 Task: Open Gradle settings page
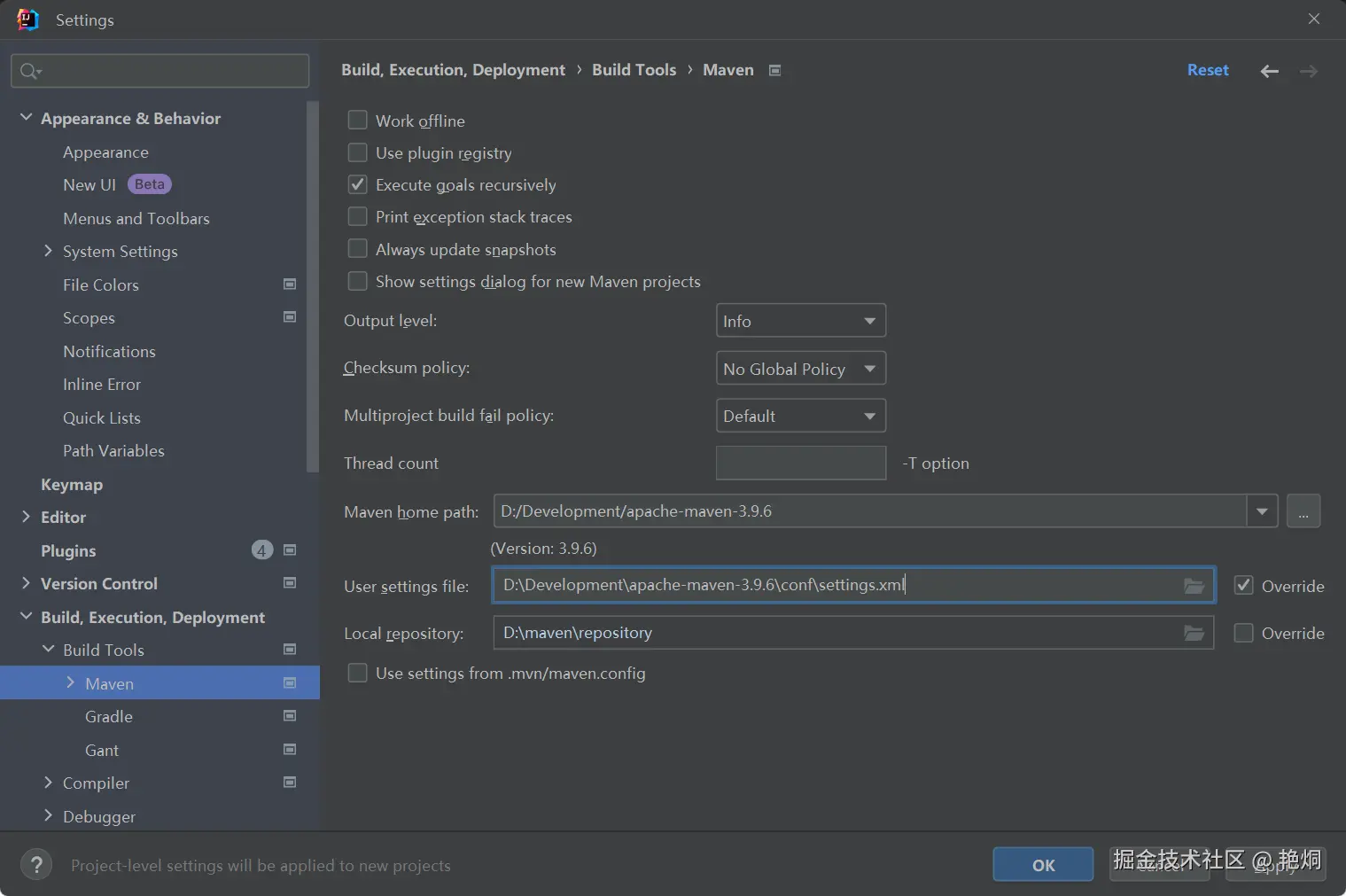coord(109,716)
